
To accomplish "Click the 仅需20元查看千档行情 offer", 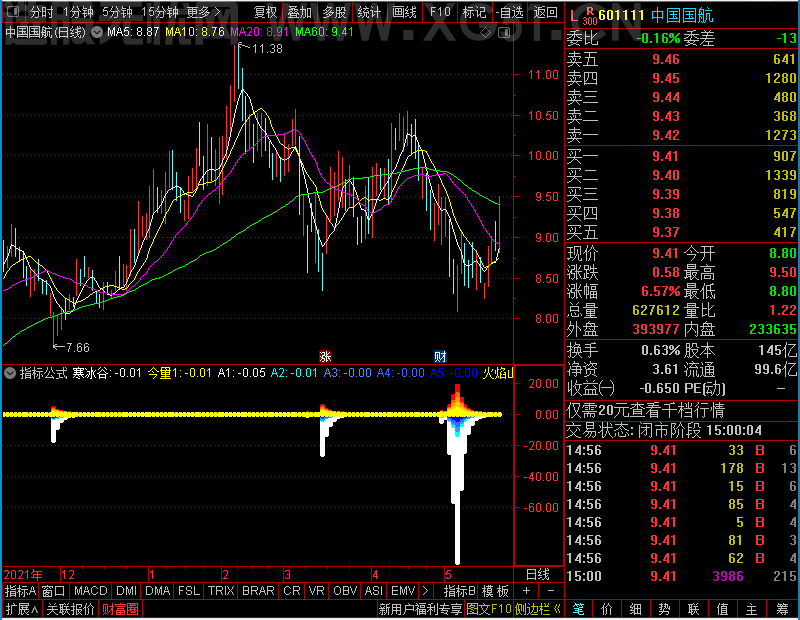I will tap(645, 410).
